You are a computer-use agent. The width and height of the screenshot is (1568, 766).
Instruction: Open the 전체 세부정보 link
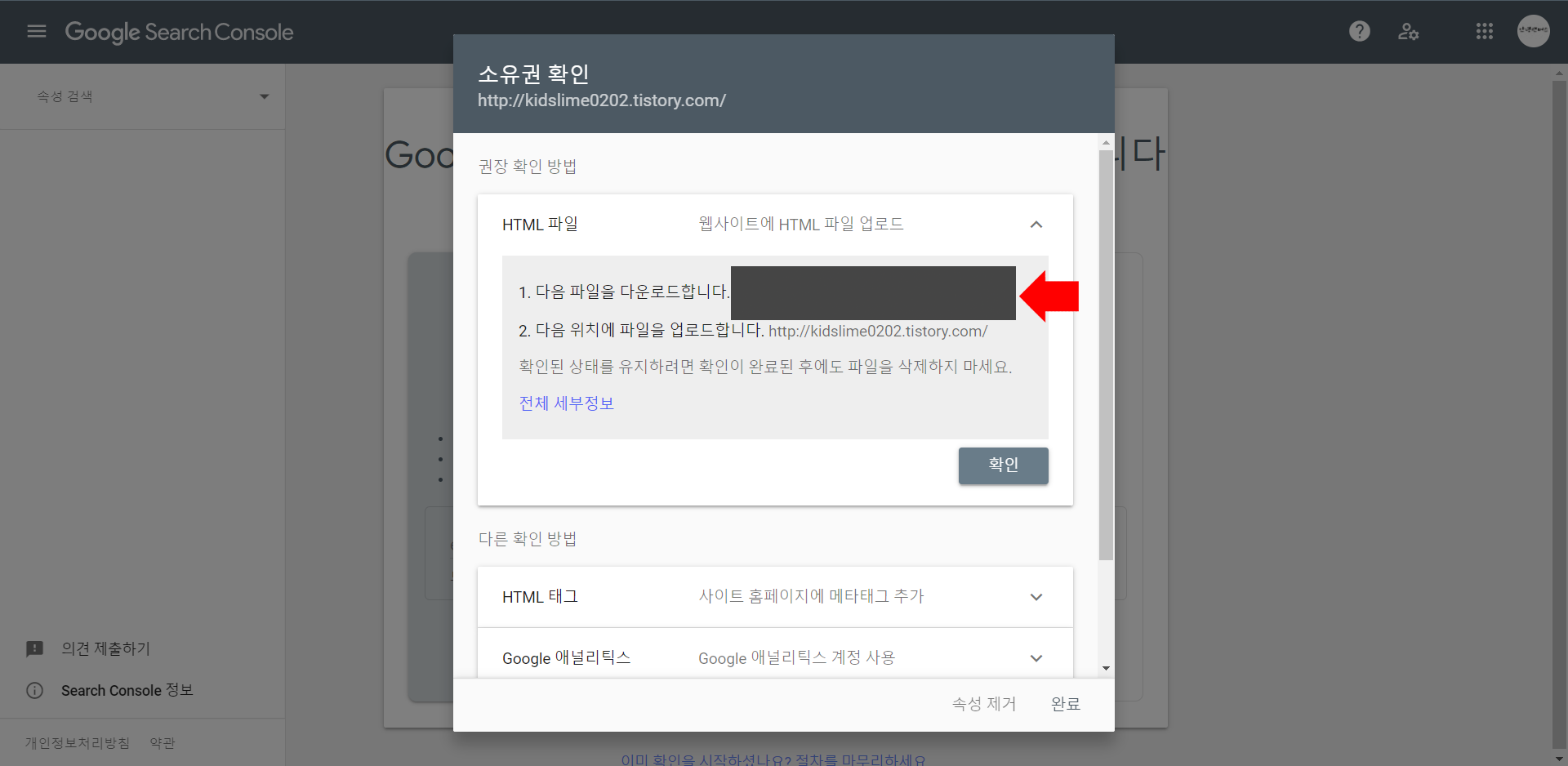(x=566, y=403)
